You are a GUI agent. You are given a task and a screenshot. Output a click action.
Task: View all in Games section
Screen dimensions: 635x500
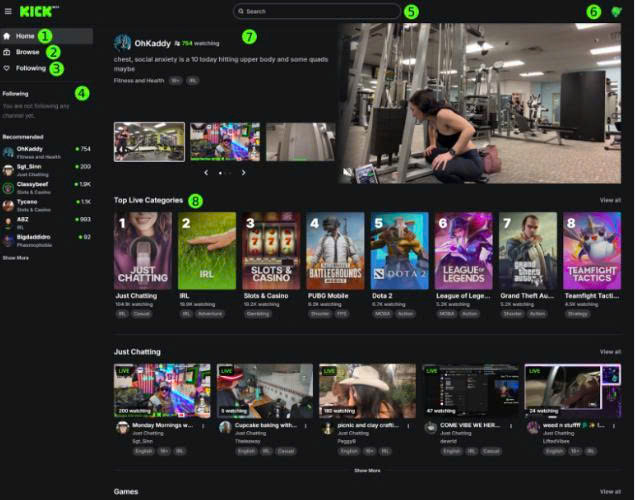(610, 491)
